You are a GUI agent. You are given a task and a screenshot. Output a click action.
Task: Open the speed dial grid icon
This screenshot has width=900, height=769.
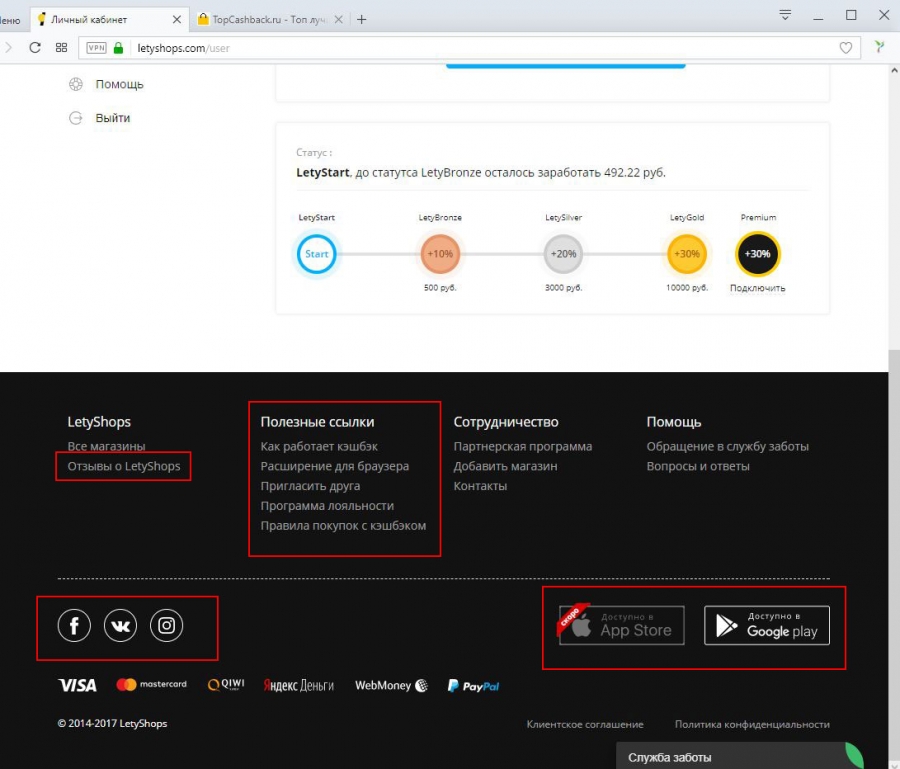point(61,48)
